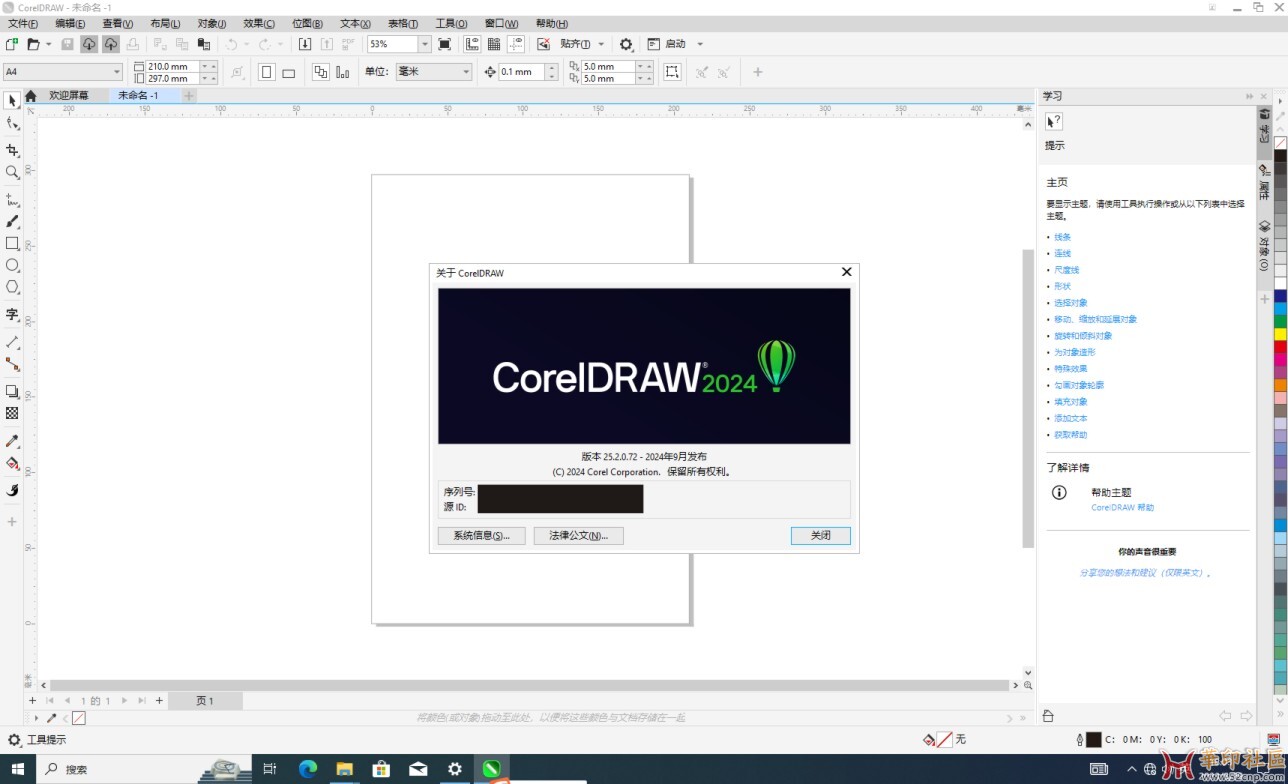
Task: Open the 线条 topic link
Action: 1062,237
